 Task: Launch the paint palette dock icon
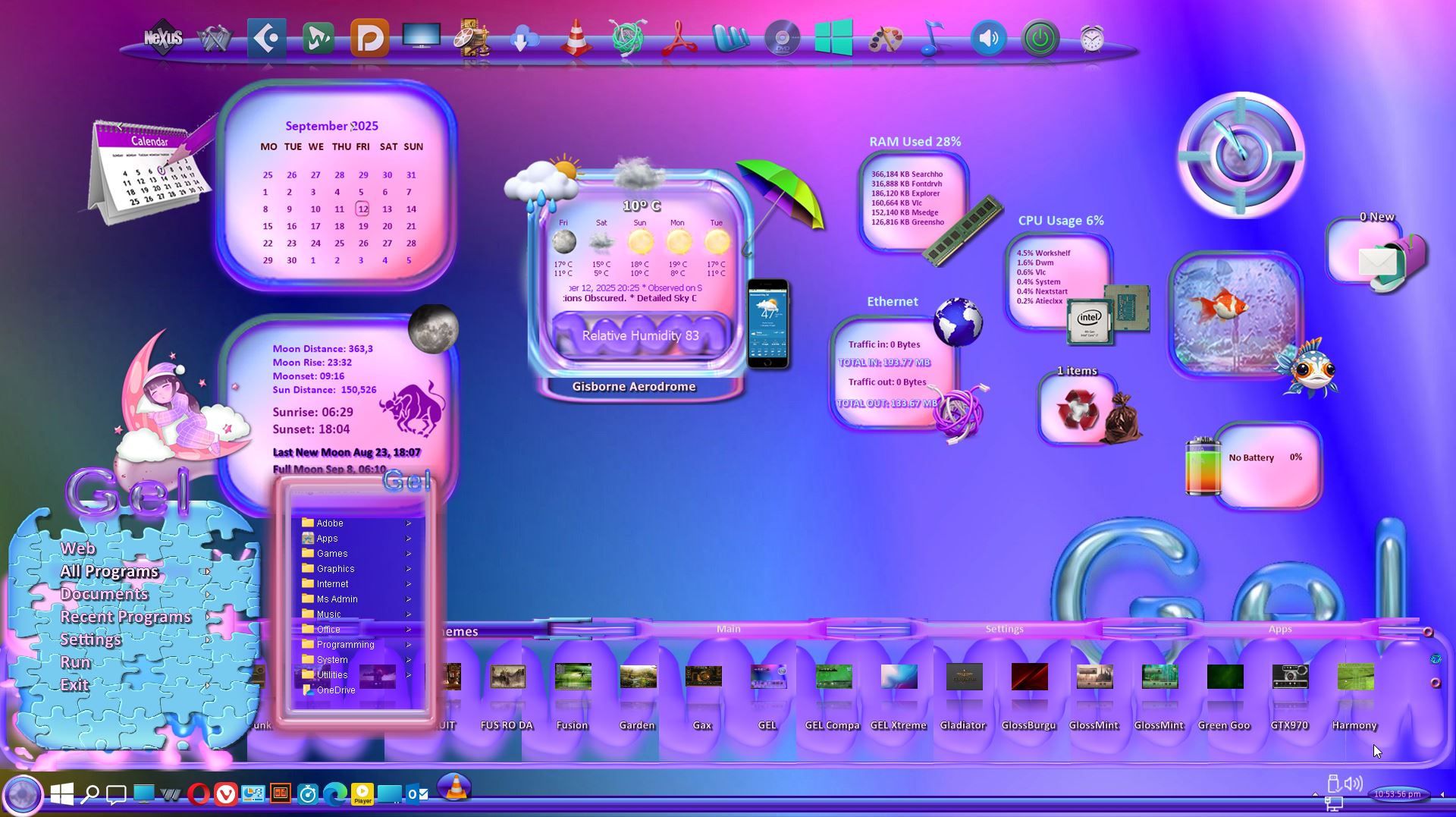coord(885,38)
